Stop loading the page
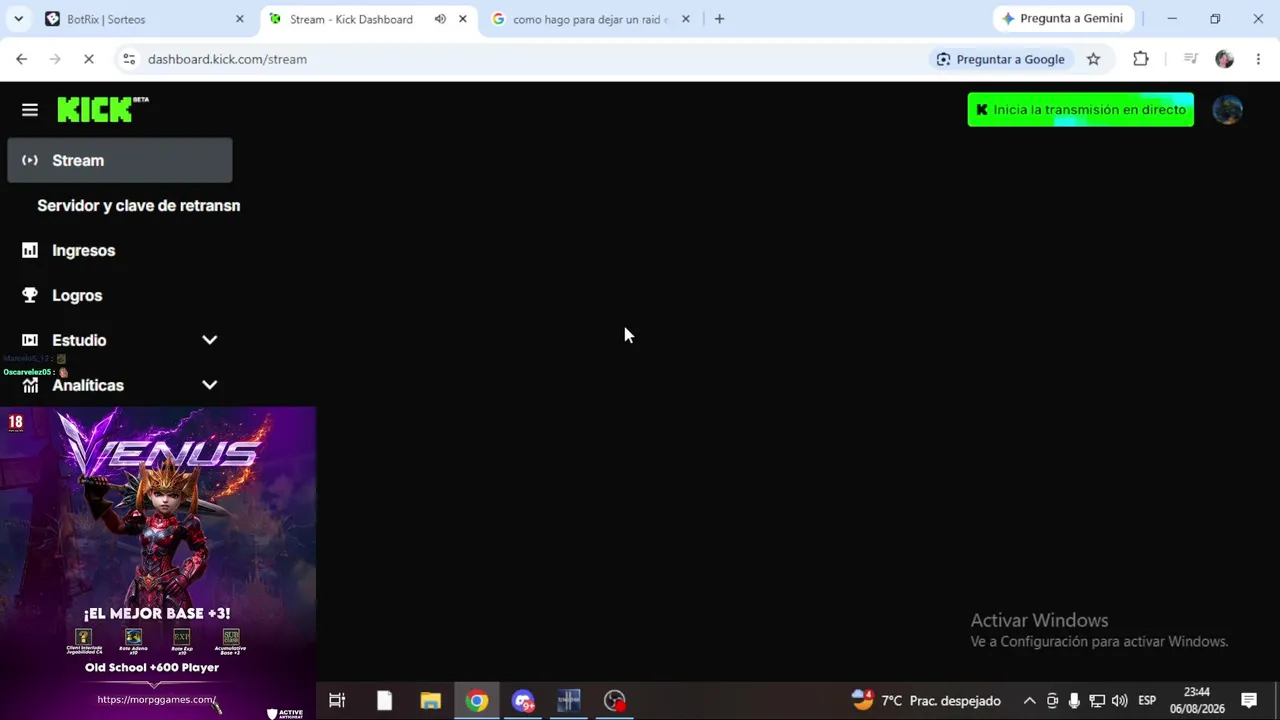1280x720 pixels. click(x=89, y=59)
